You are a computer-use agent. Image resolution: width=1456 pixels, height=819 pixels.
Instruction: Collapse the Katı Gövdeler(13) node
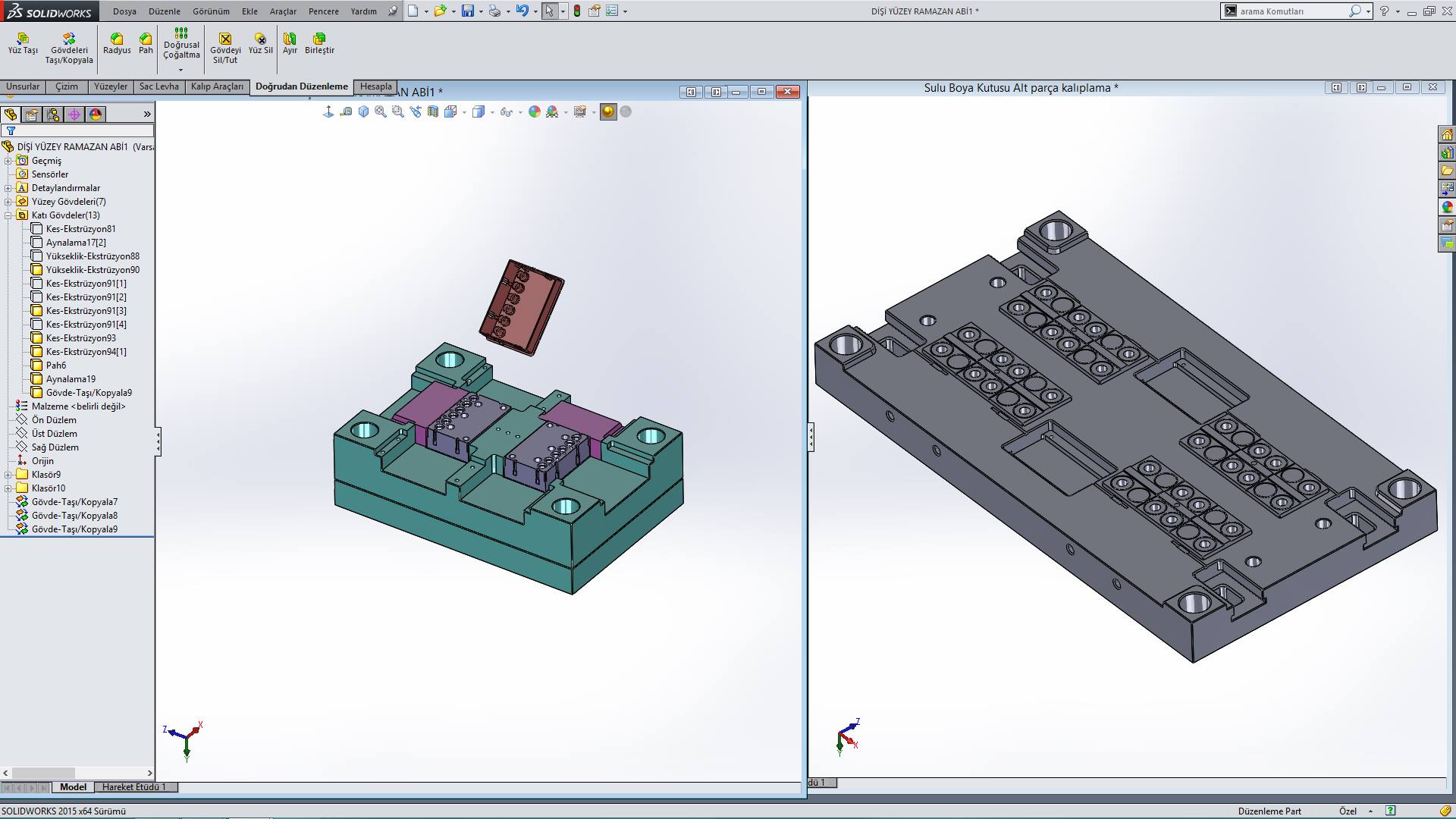coord(8,215)
